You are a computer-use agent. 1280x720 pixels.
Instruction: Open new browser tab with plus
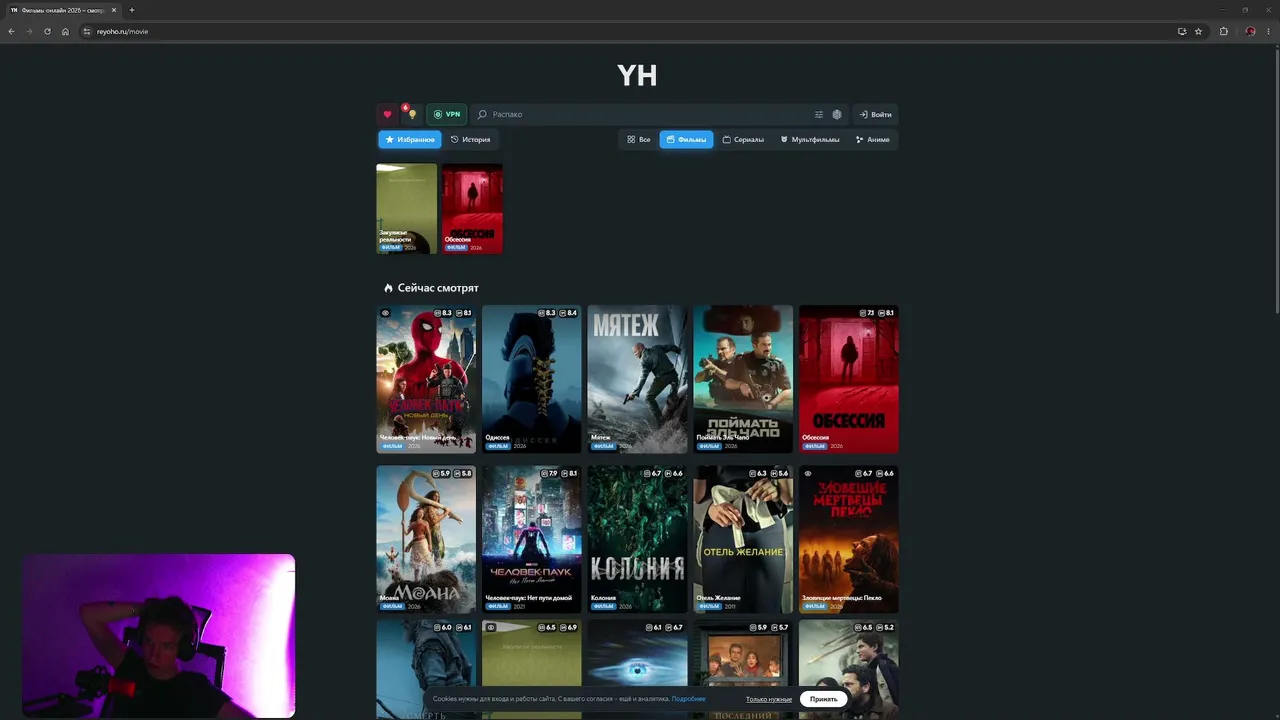click(x=132, y=10)
